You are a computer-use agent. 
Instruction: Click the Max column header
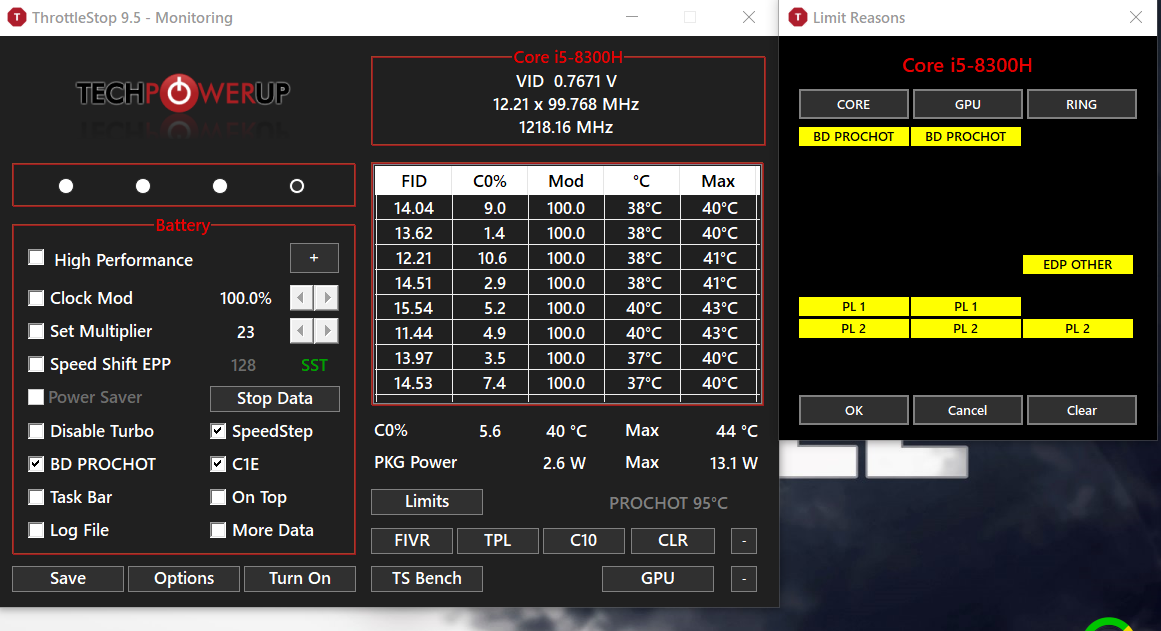(x=718, y=181)
